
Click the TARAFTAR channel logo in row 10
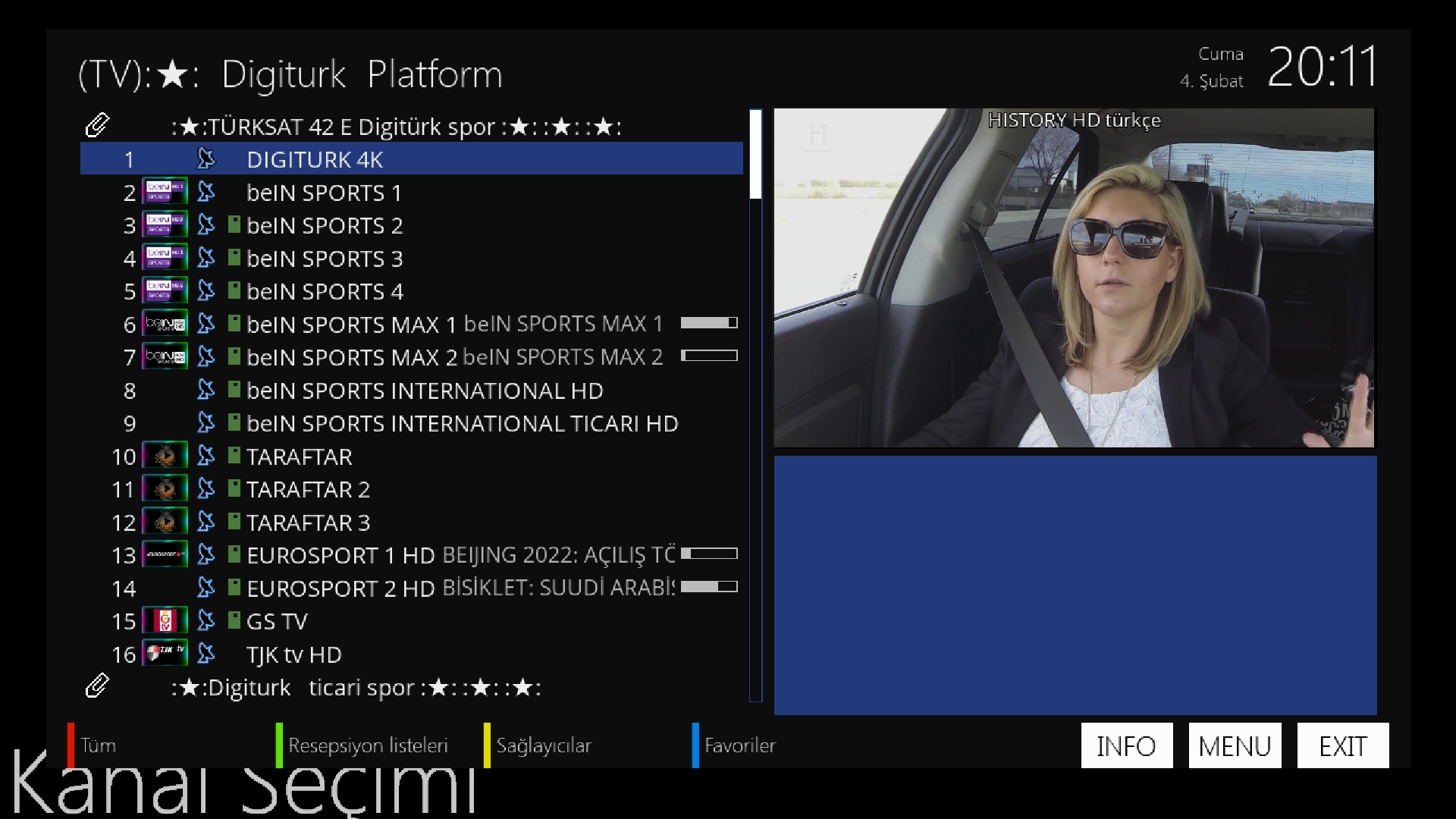click(165, 456)
